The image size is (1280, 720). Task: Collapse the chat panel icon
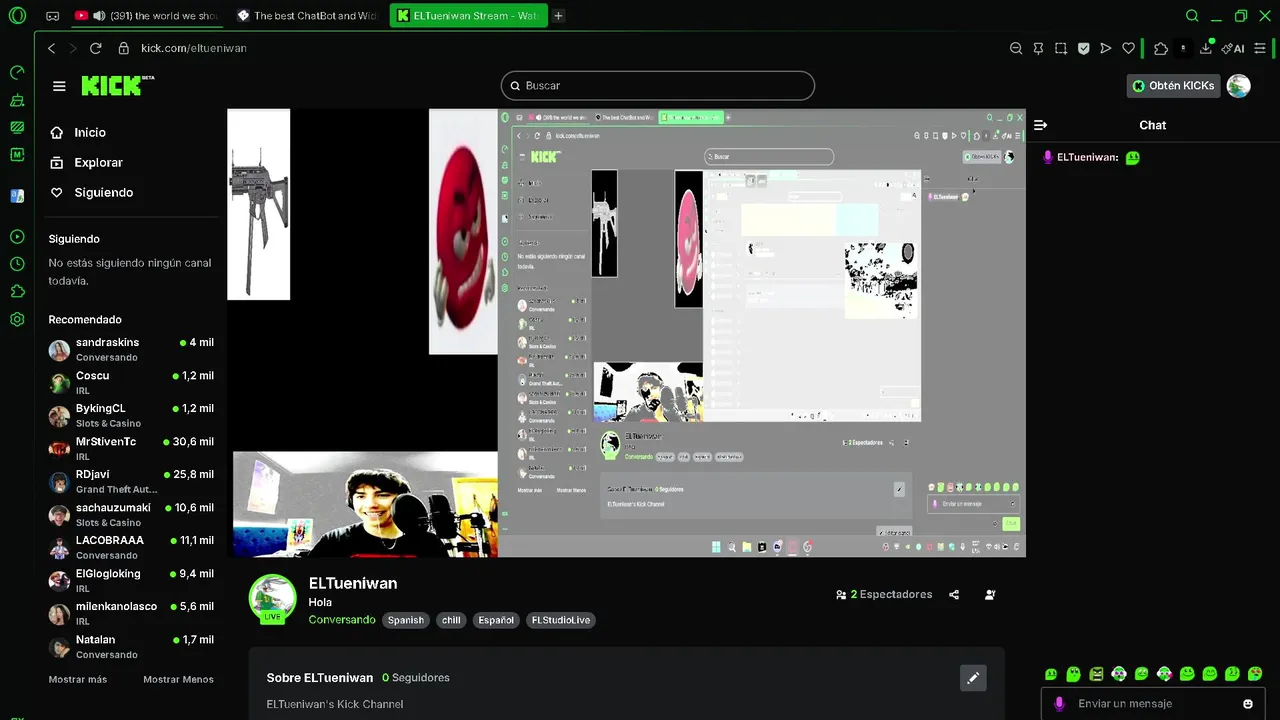tap(1041, 125)
